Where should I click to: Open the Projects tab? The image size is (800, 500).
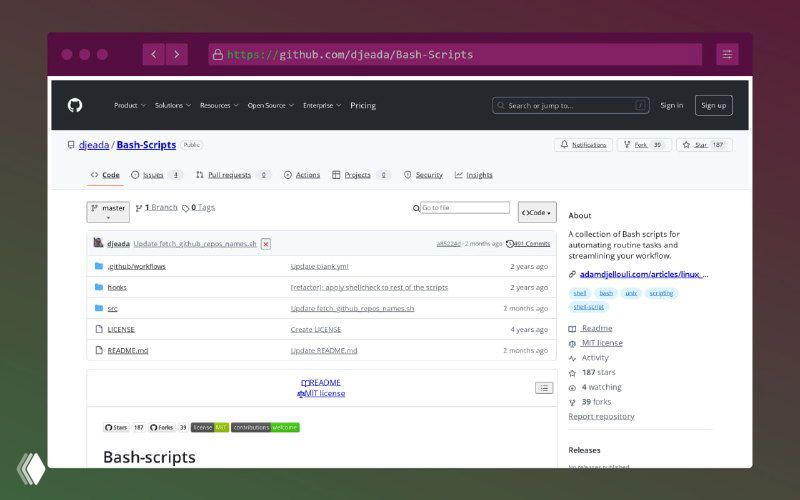(361, 175)
